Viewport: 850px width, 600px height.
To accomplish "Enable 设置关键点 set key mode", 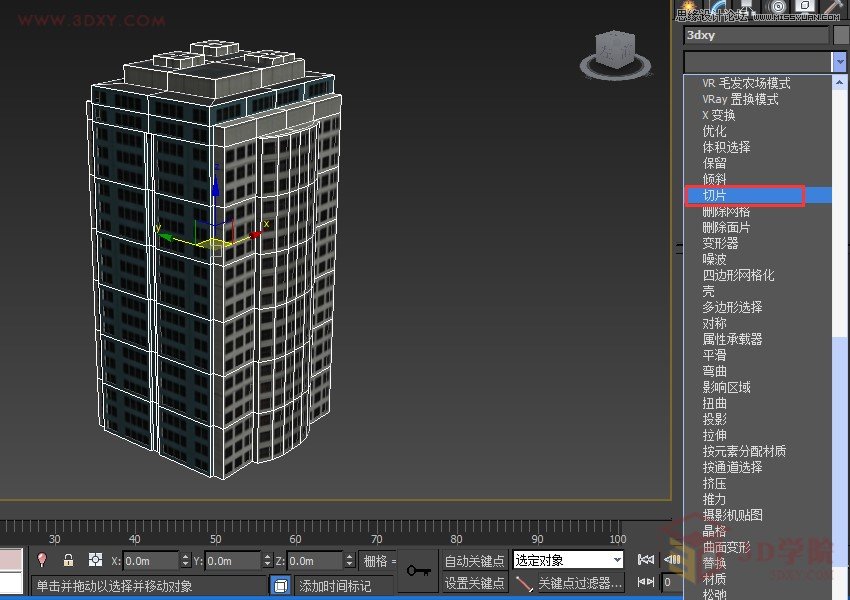I will [x=474, y=581].
